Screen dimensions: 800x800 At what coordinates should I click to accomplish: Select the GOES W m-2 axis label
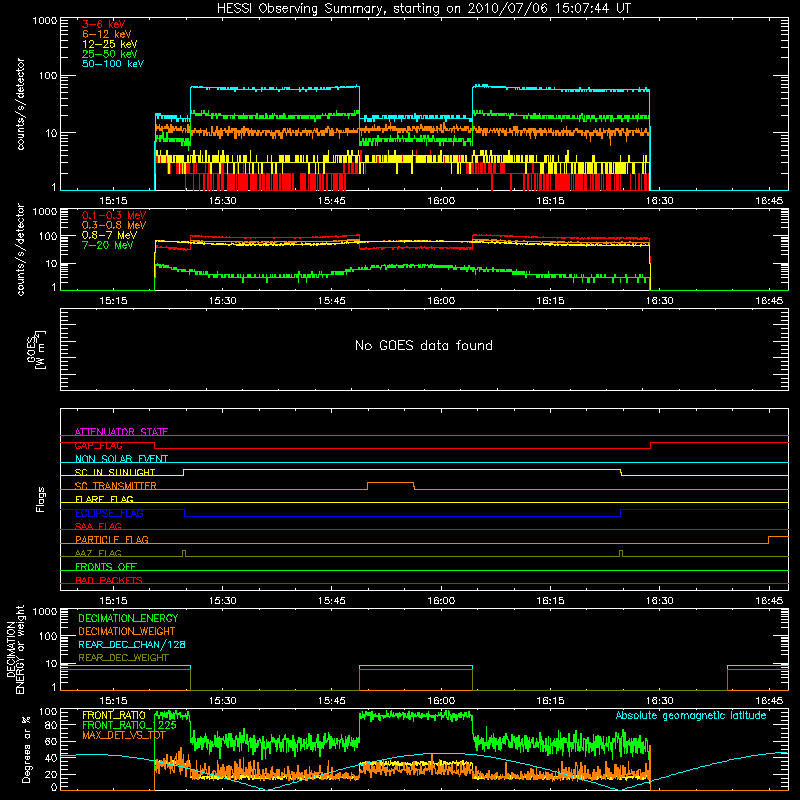pyautogui.click(x=36, y=349)
